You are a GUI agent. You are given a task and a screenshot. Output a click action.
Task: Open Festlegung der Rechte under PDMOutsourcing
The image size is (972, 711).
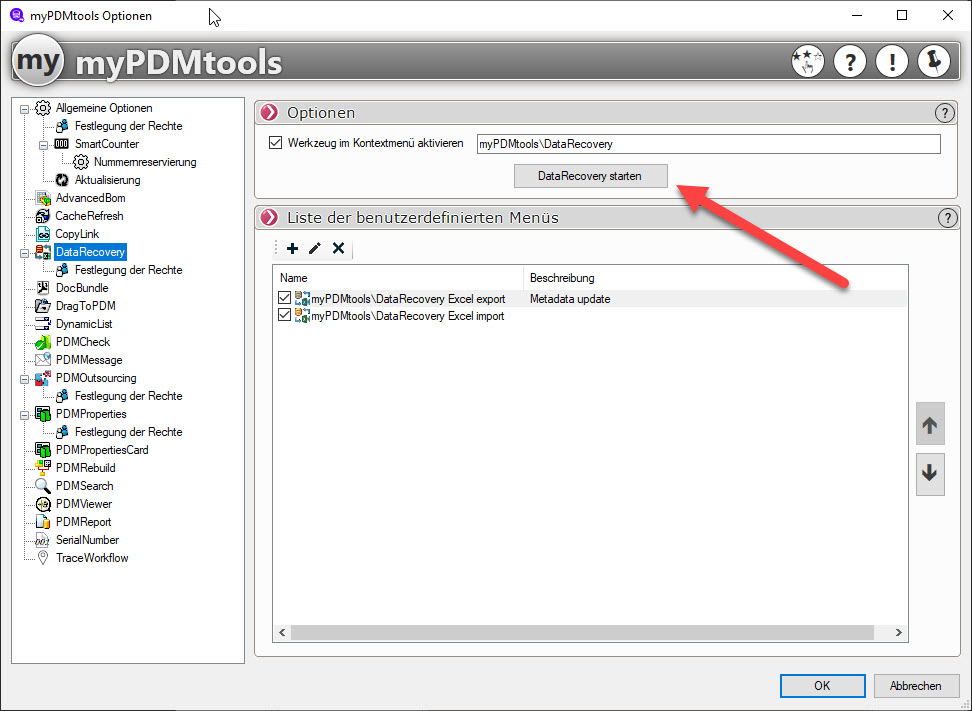point(128,395)
